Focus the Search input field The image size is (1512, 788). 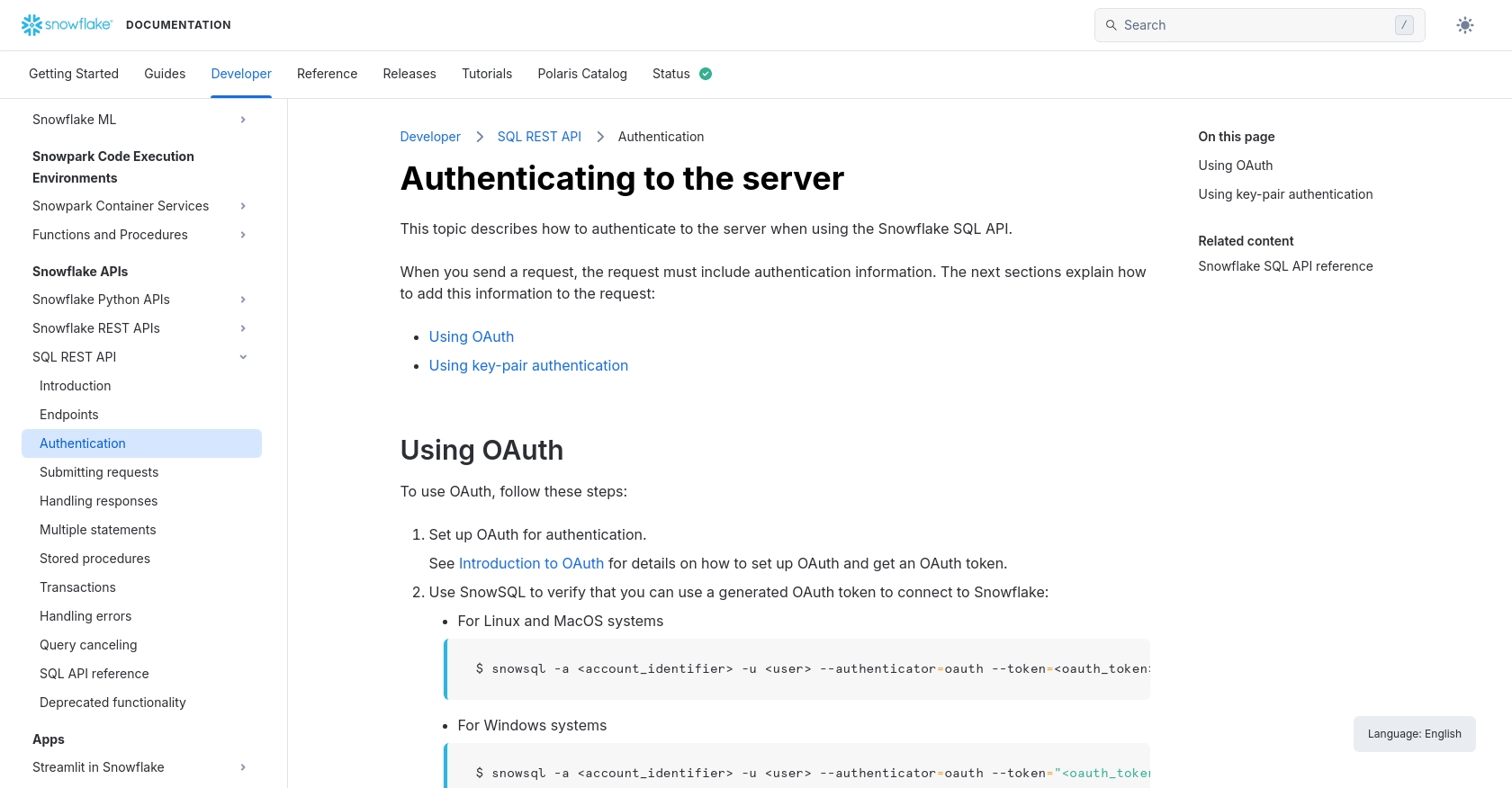tap(1259, 25)
